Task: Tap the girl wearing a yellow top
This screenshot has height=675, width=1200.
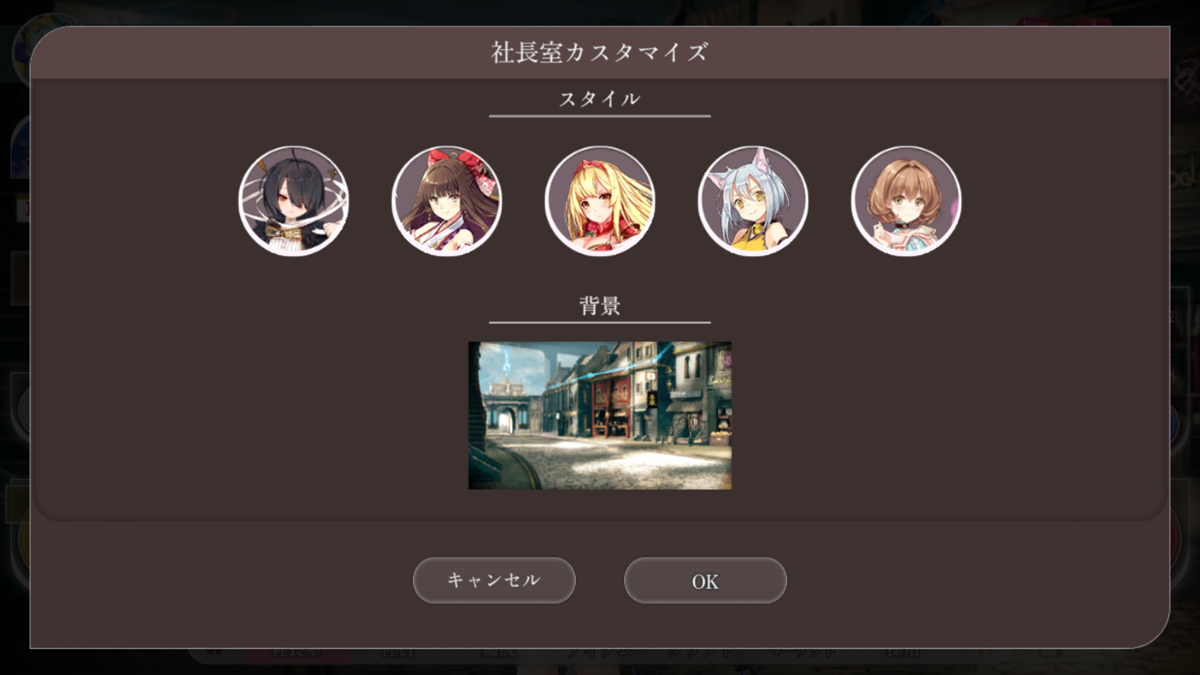Action: point(753,201)
